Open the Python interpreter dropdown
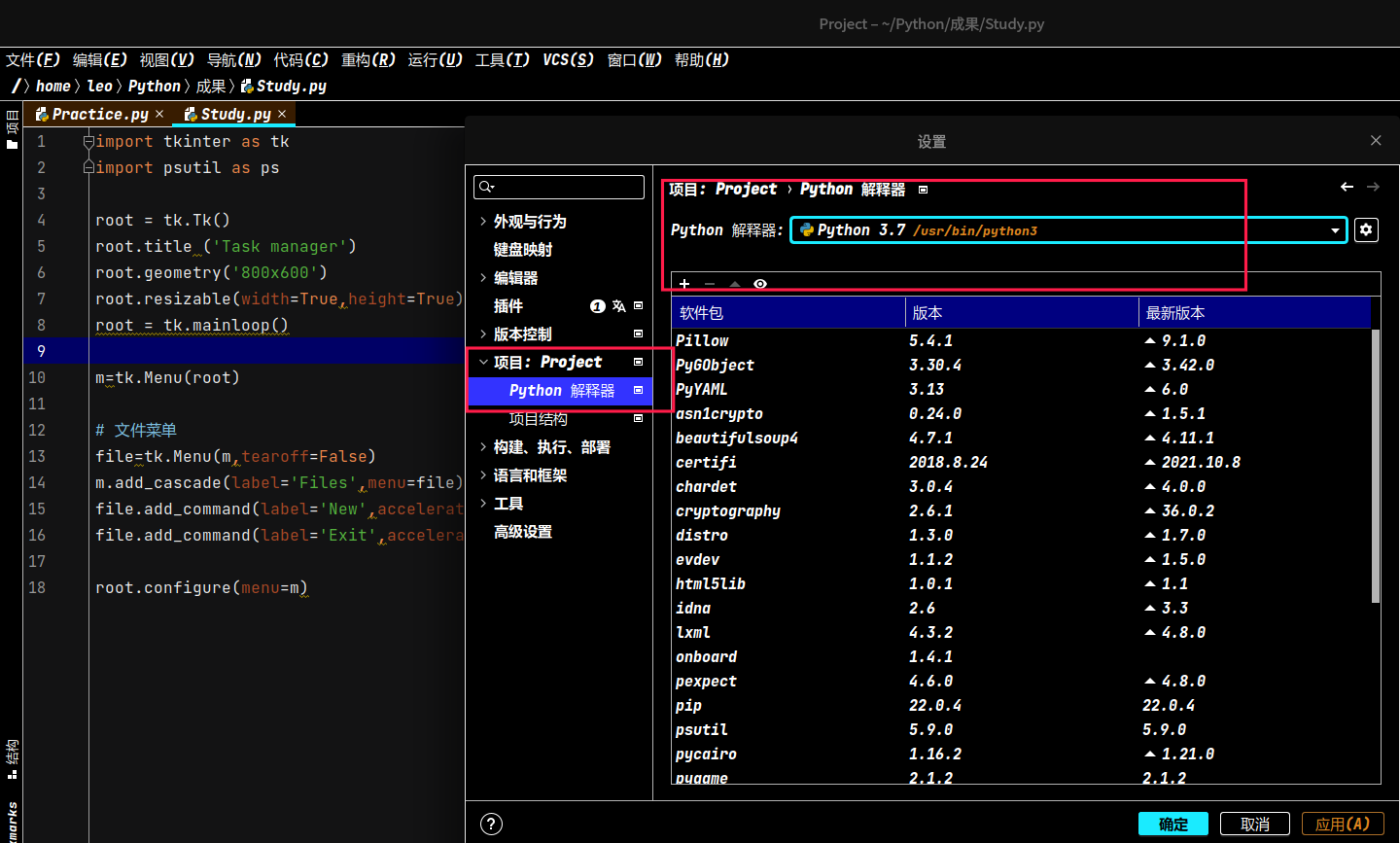Viewport: 1400px width, 843px height. point(1335,230)
